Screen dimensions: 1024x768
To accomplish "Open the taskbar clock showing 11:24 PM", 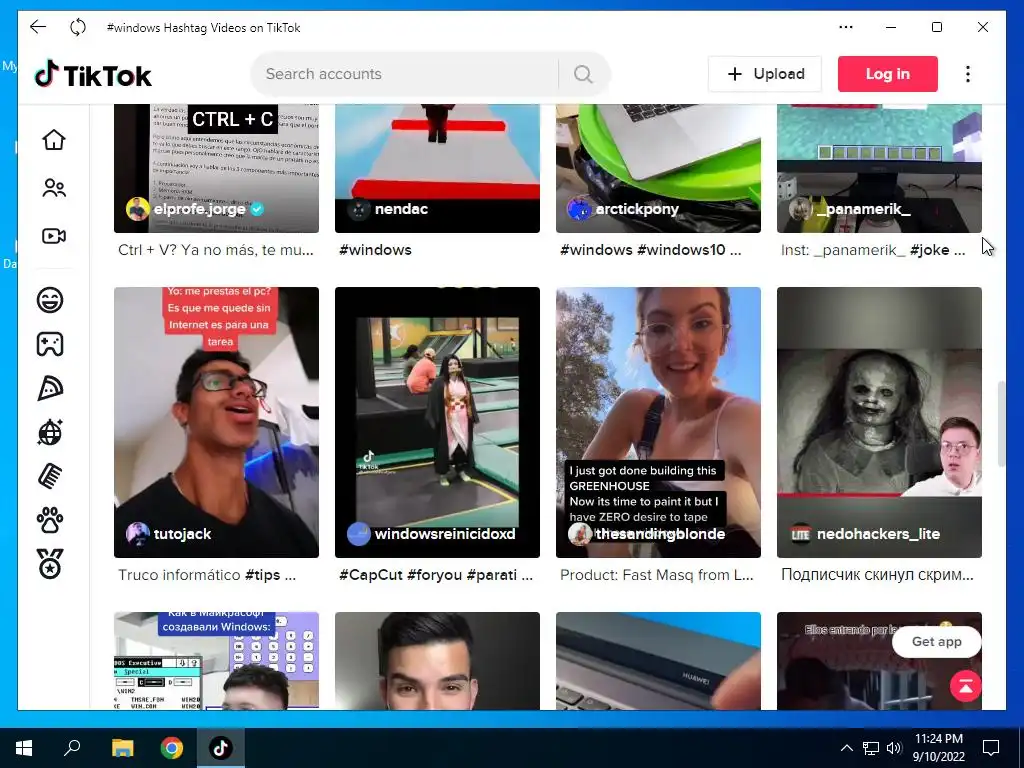I will (938, 748).
